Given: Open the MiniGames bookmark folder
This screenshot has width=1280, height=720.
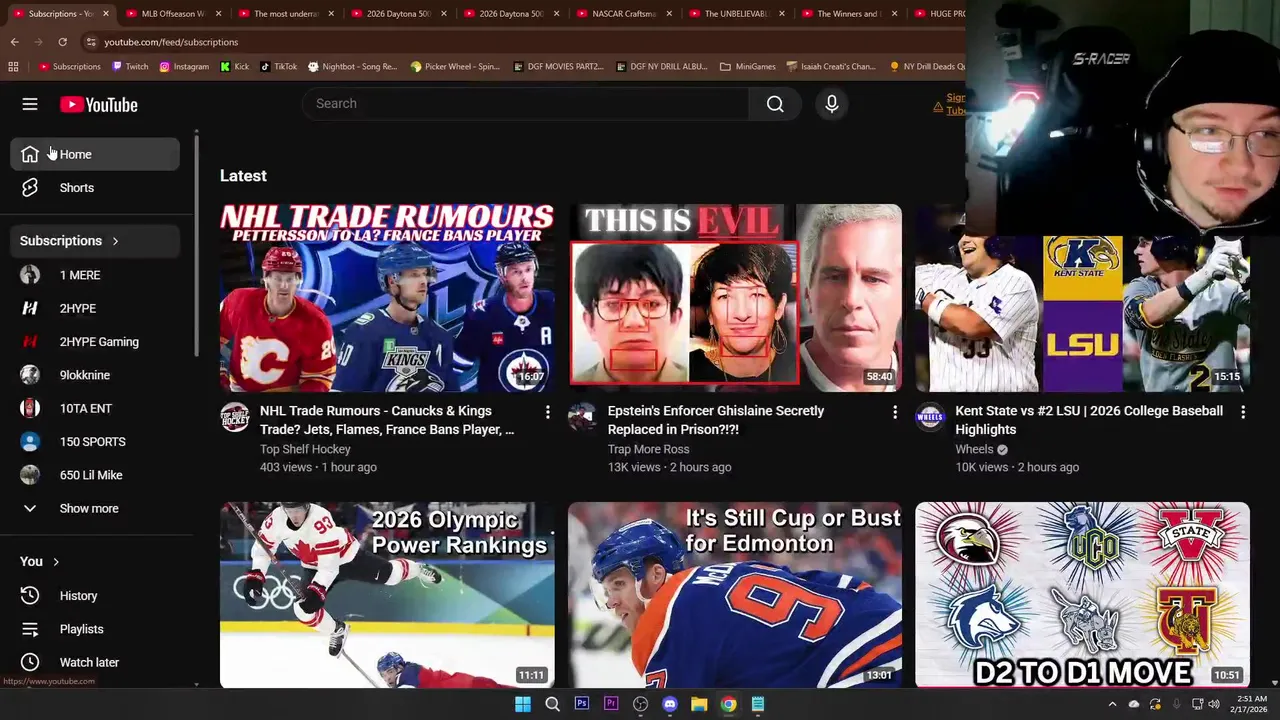Looking at the screenshot, I should tap(747, 66).
